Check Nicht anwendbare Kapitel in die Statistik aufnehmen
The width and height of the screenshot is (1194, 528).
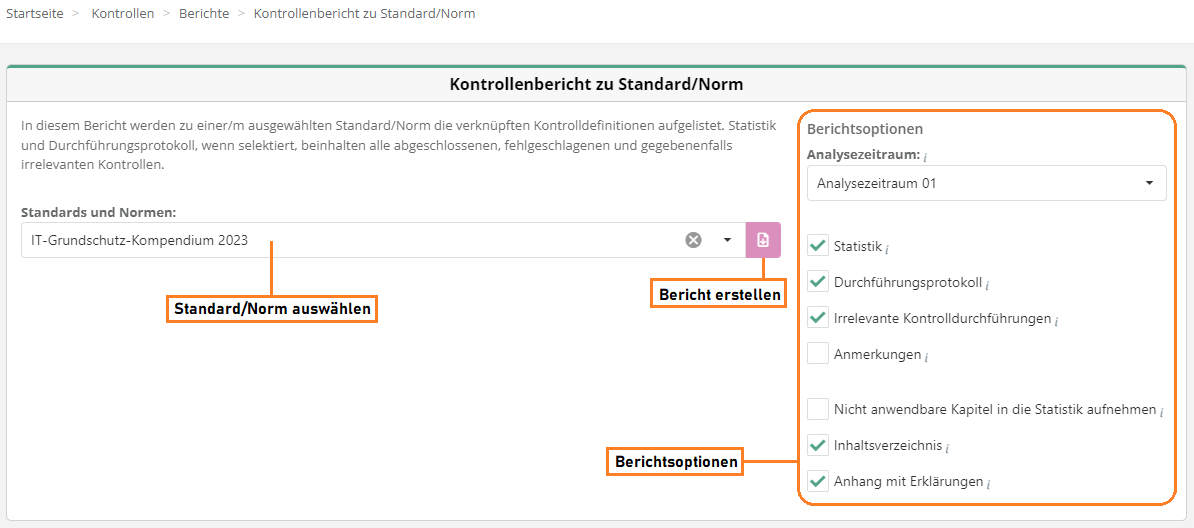(818, 409)
